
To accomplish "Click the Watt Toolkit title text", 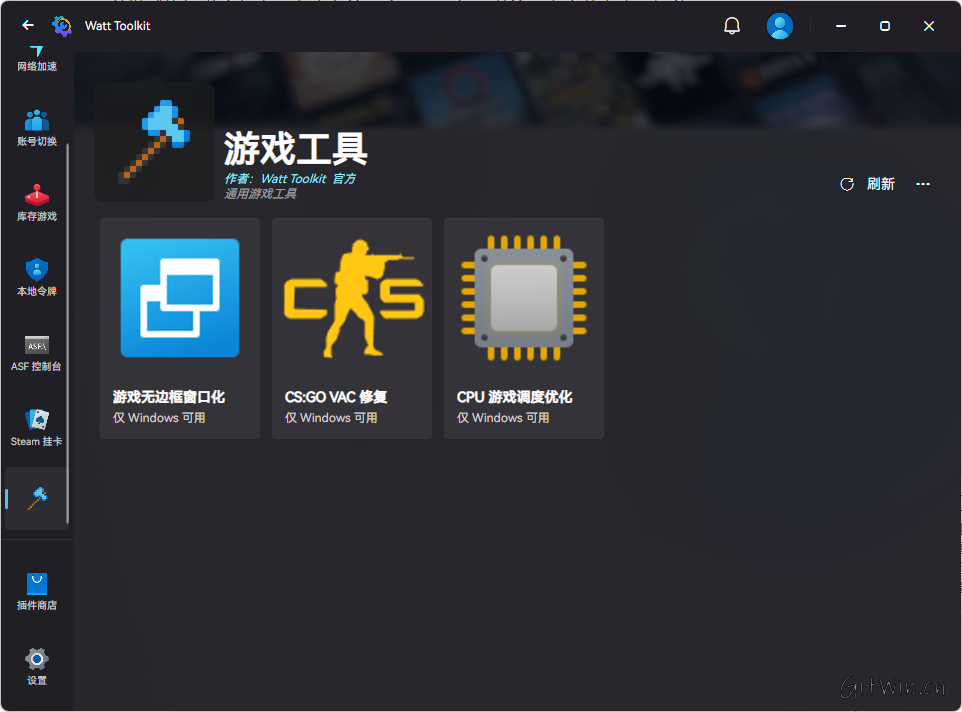I will 117,26.
